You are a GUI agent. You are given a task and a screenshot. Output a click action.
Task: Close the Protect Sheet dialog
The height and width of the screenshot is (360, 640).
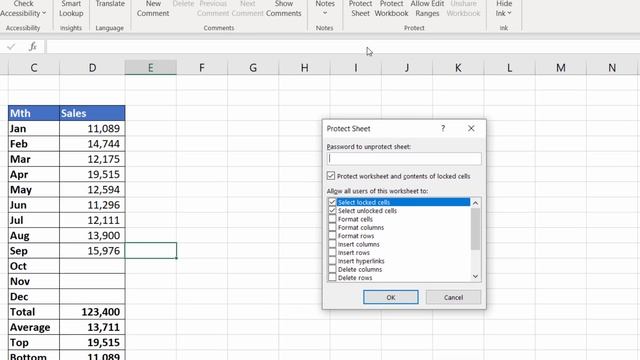(471, 129)
